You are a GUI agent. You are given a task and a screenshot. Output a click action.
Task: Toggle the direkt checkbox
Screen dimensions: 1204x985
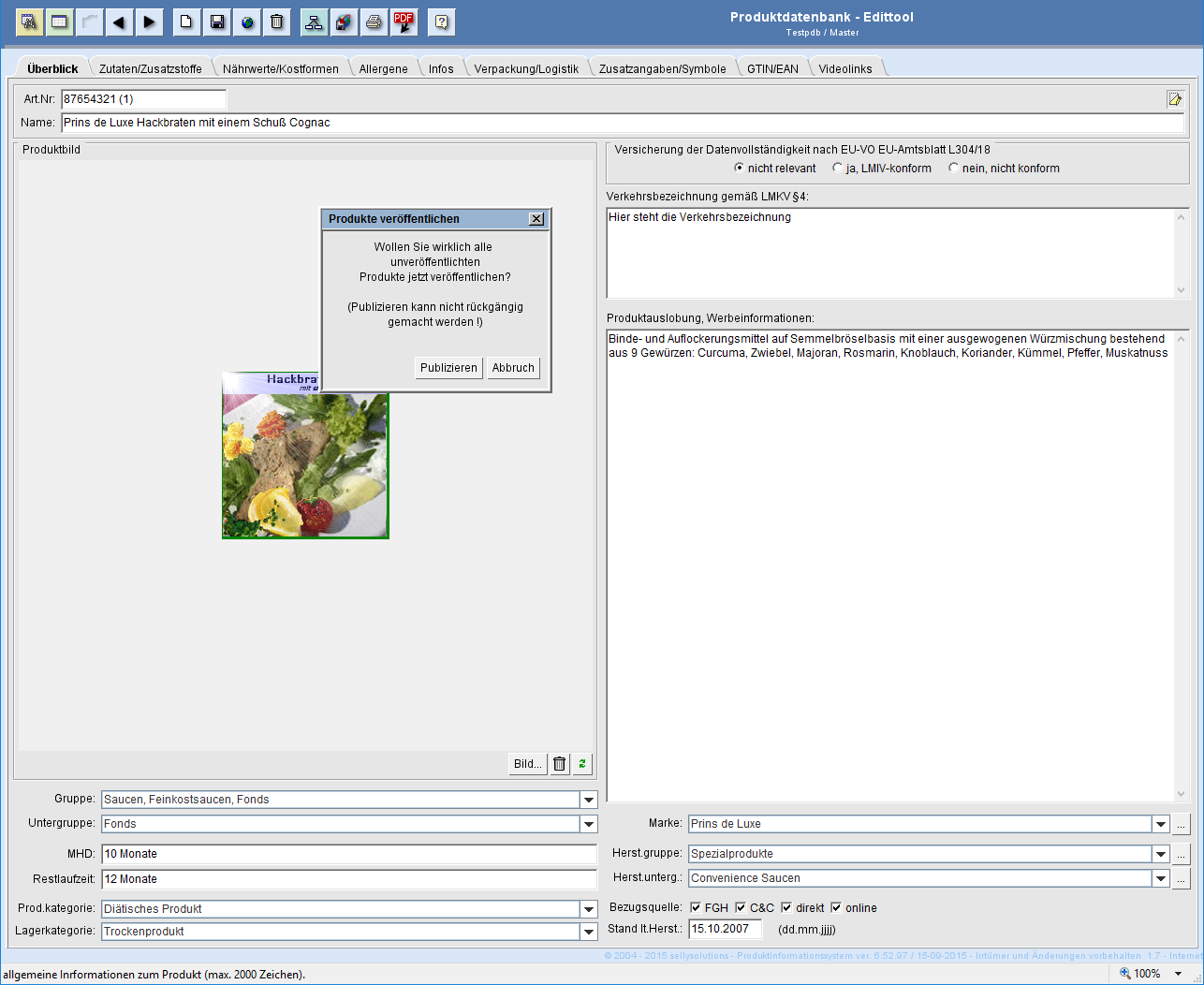(786, 907)
